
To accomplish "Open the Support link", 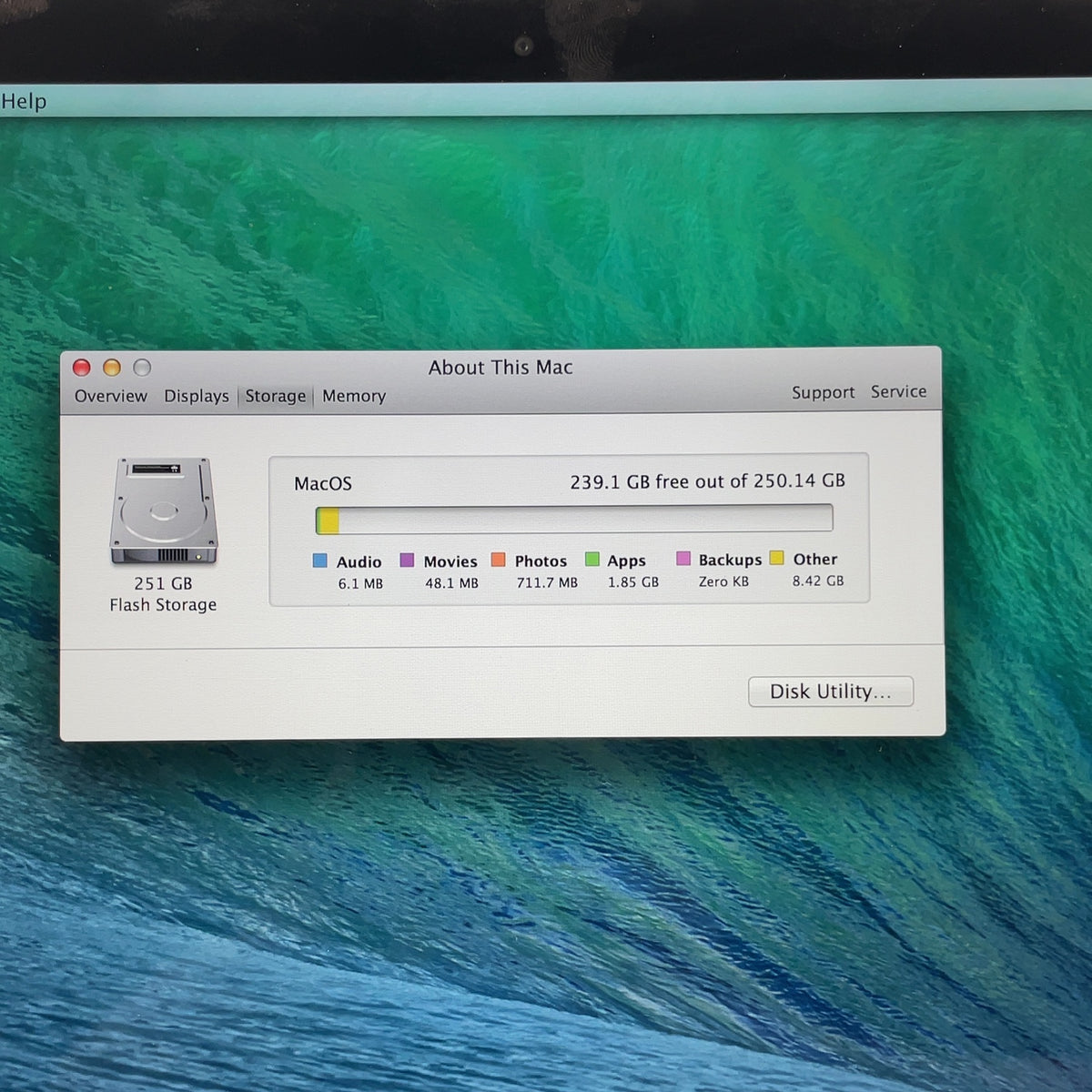I will 824,392.
